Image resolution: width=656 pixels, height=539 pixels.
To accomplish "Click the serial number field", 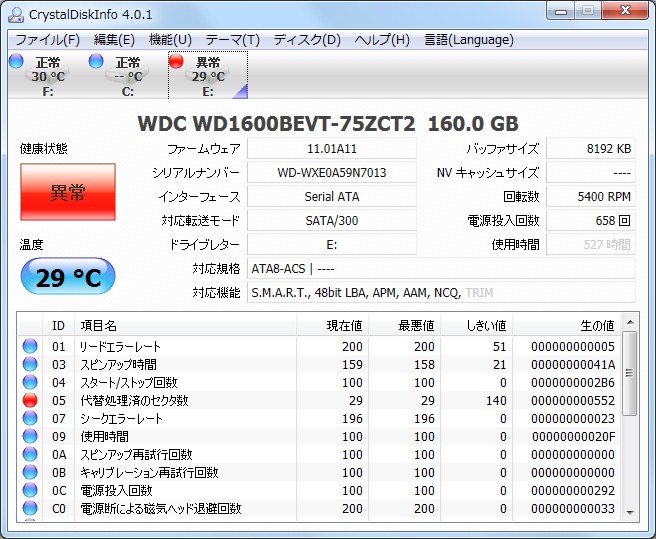I will (x=332, y=172).
